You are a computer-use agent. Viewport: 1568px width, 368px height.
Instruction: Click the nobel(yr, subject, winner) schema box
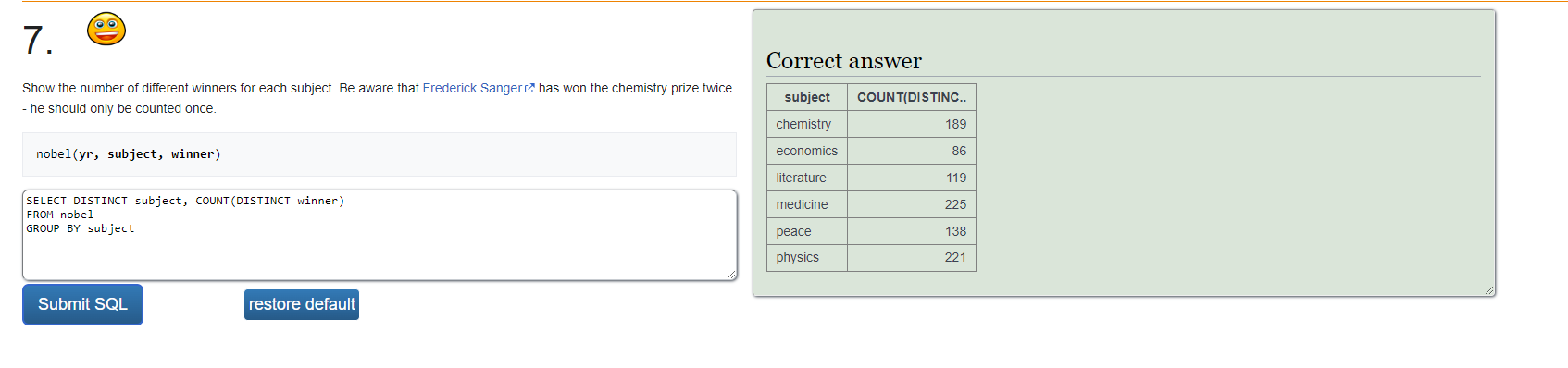(x=380, y=154)
